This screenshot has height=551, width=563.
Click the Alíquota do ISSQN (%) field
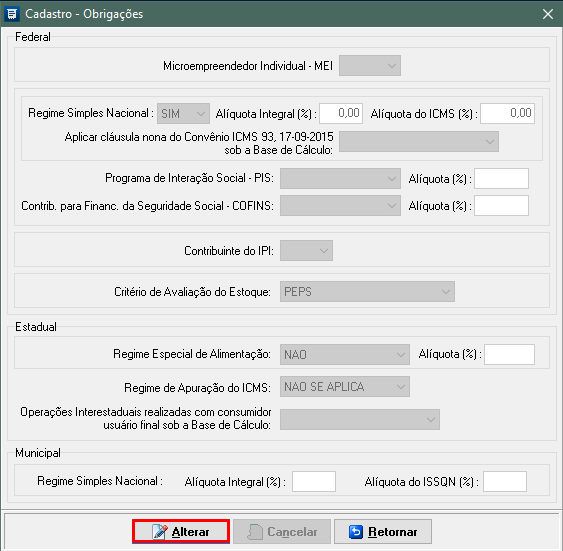pos(505,481)
